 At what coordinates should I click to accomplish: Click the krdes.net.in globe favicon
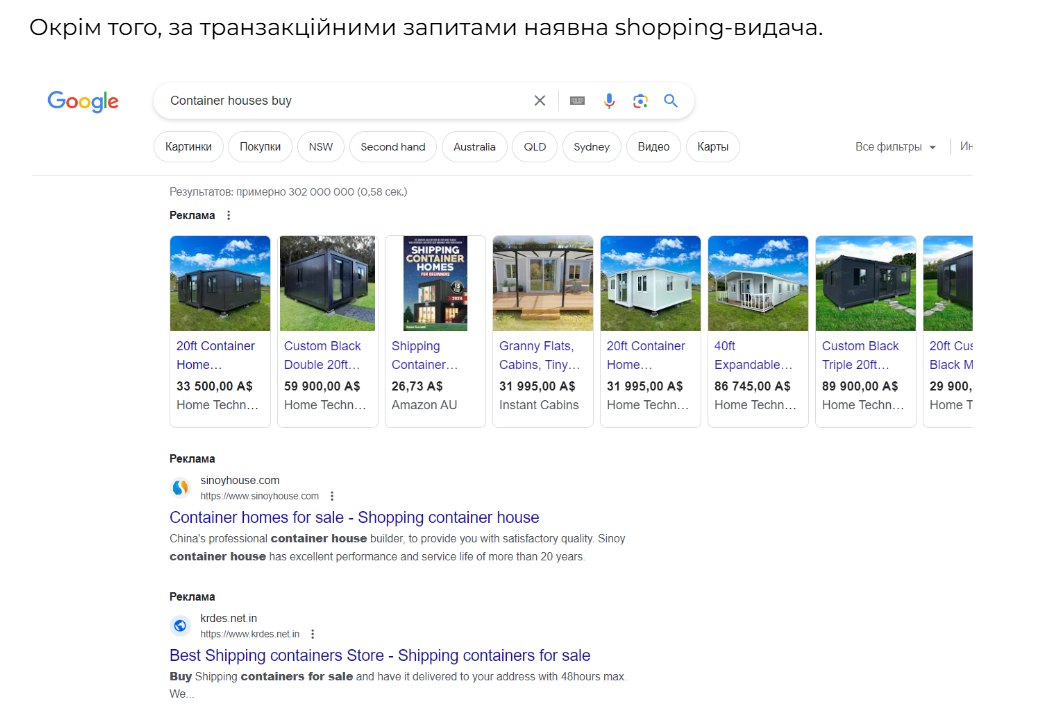coord(180,626)
